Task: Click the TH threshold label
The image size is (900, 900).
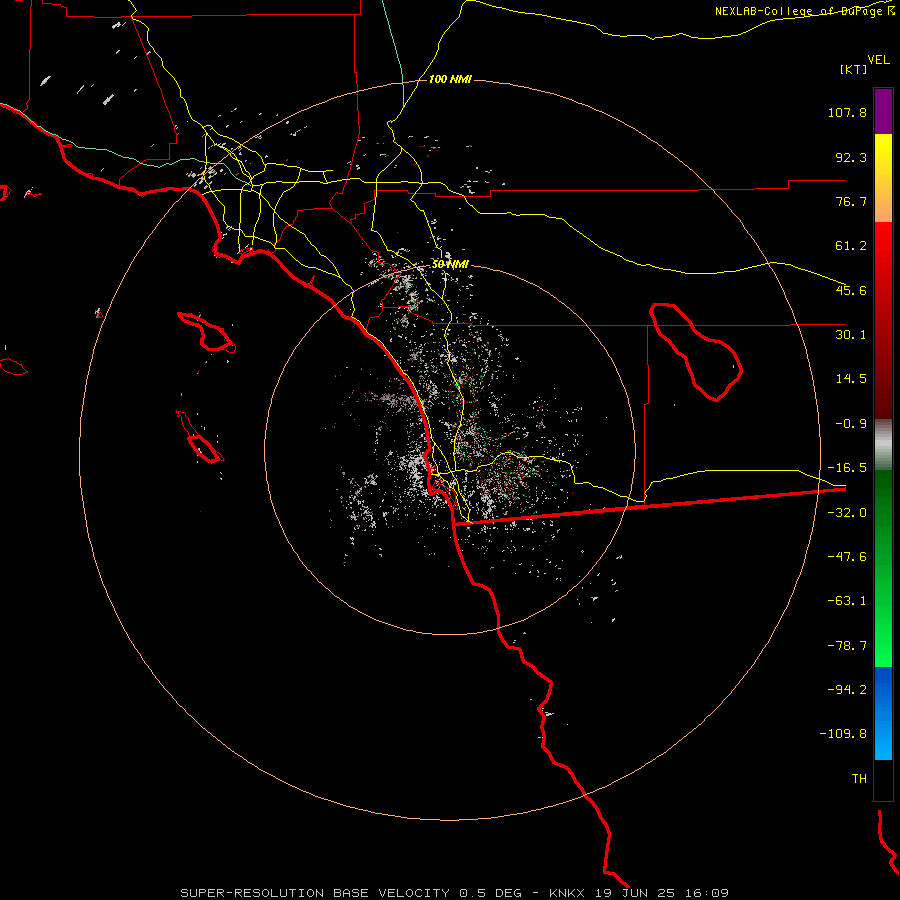Action: tap(859, 779)
